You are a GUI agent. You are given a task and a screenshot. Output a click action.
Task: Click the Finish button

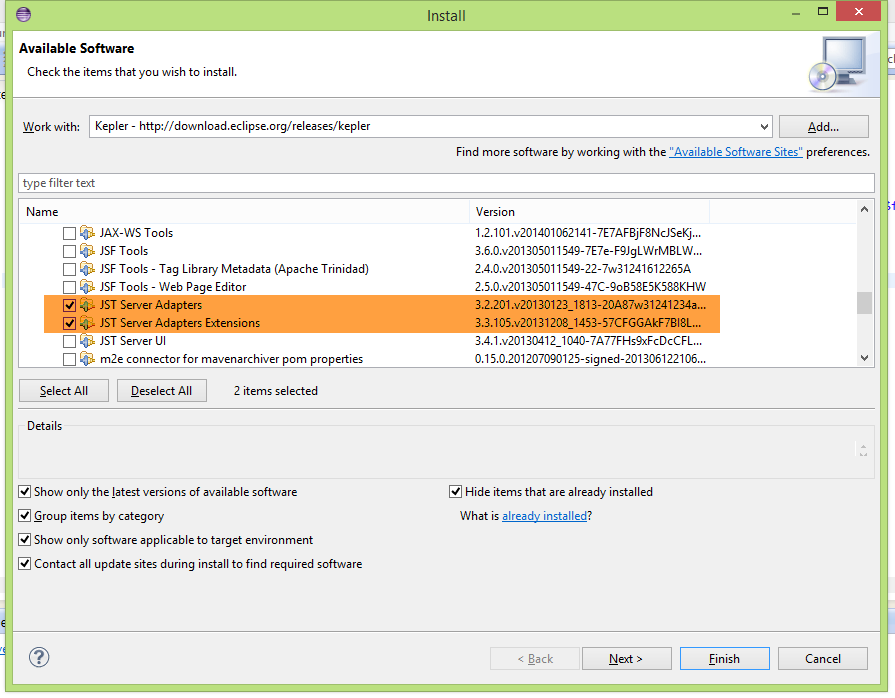[x=724, y=659]
